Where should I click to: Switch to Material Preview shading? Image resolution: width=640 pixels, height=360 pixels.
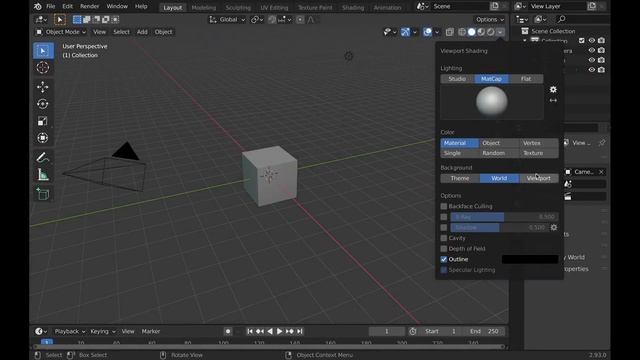pyautogui.click(x=481, y=32)
